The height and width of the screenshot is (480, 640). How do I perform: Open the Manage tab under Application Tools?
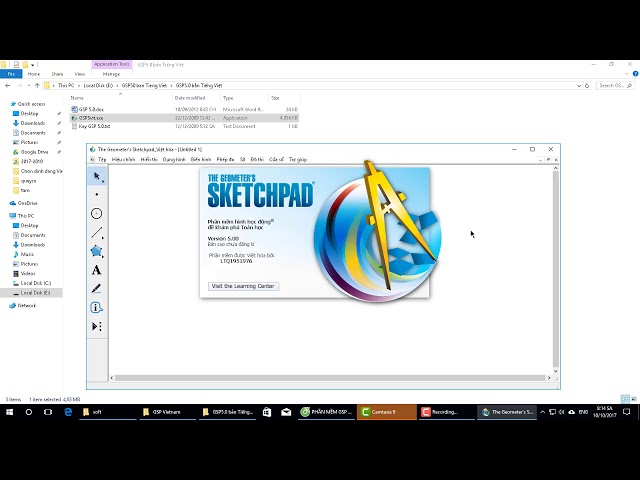pyautogui.click(x=111, y=74)
